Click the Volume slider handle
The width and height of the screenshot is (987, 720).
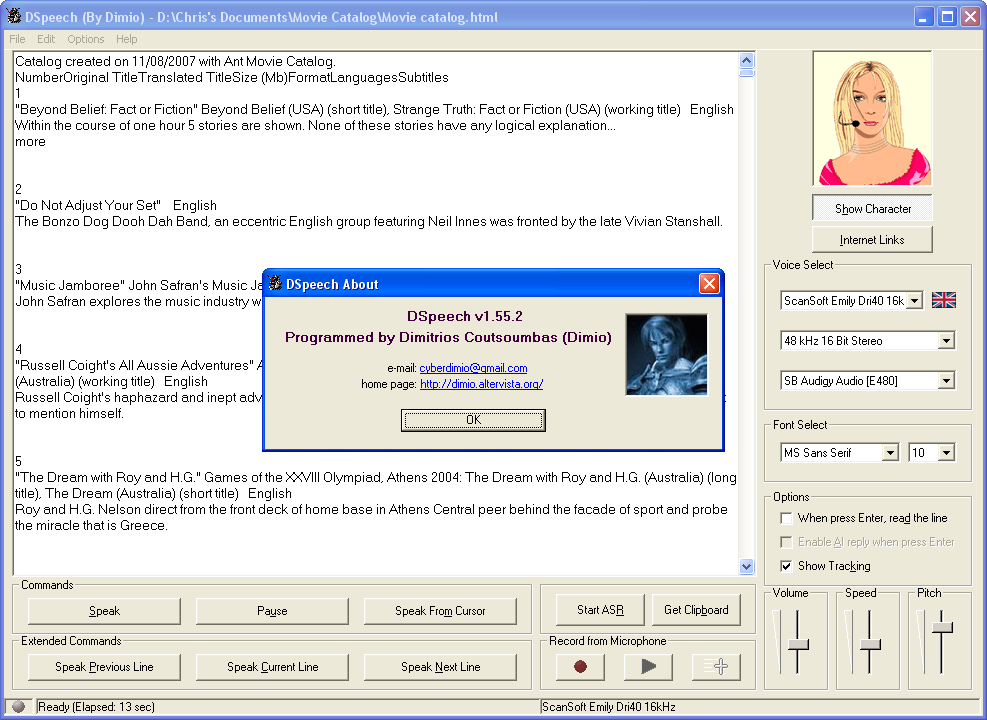(x=798, y=644)
